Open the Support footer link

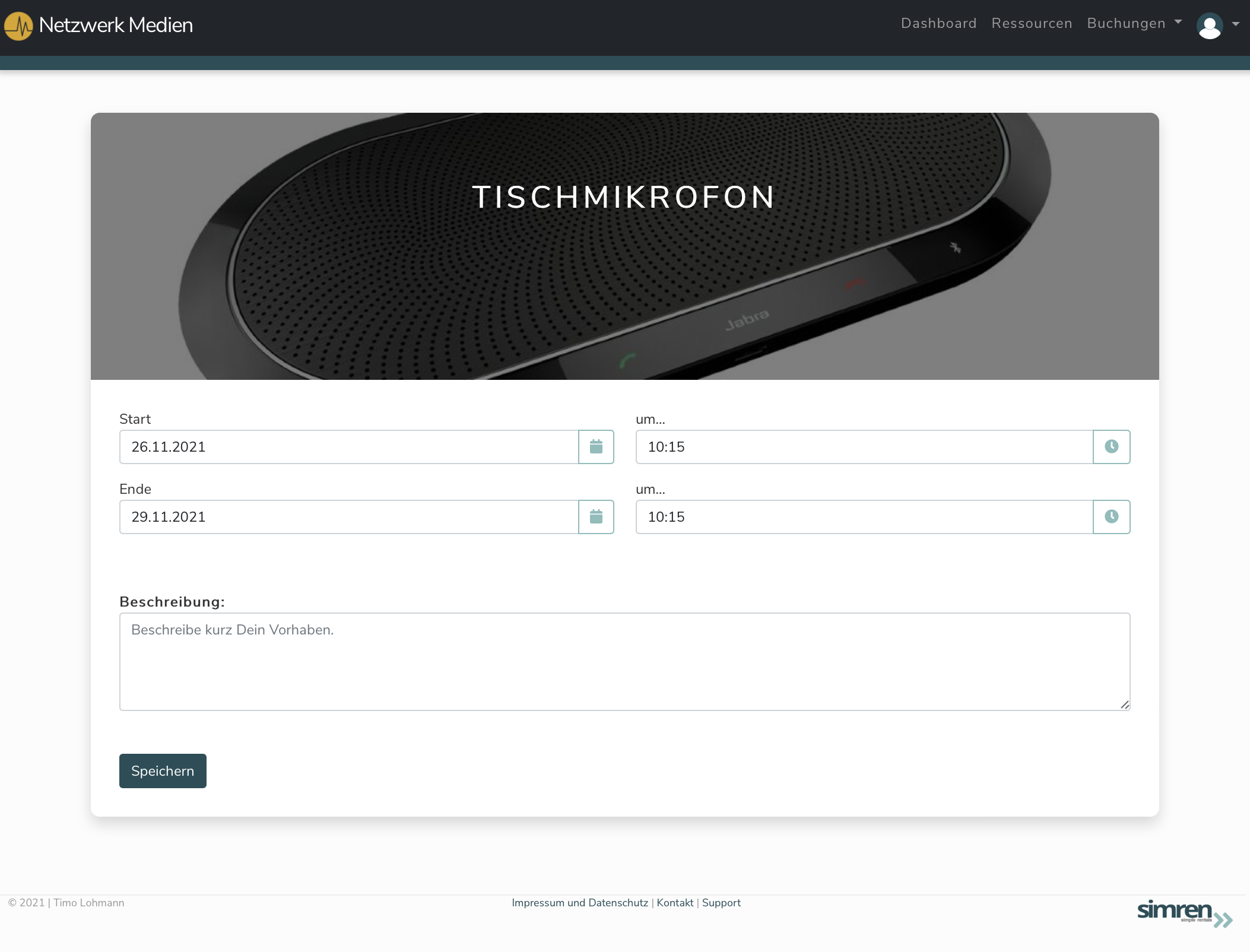click(721, 903)
